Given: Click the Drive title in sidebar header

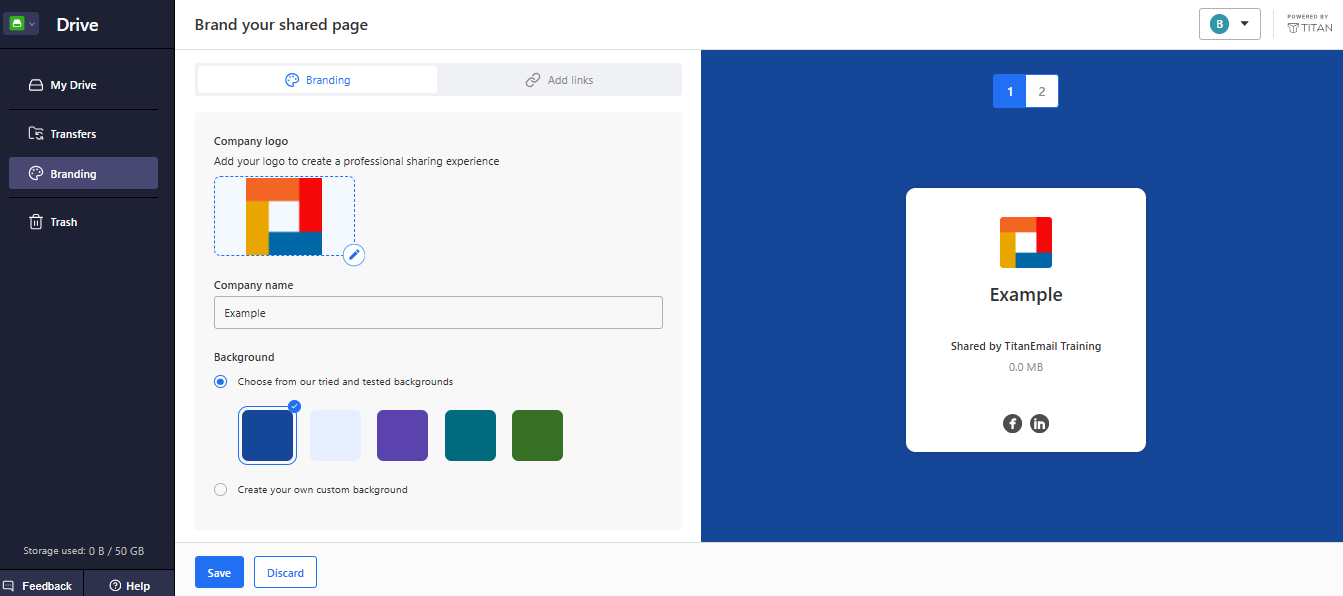Looking at the screenshot, I should pyautogui.click(x=77, y=25).
